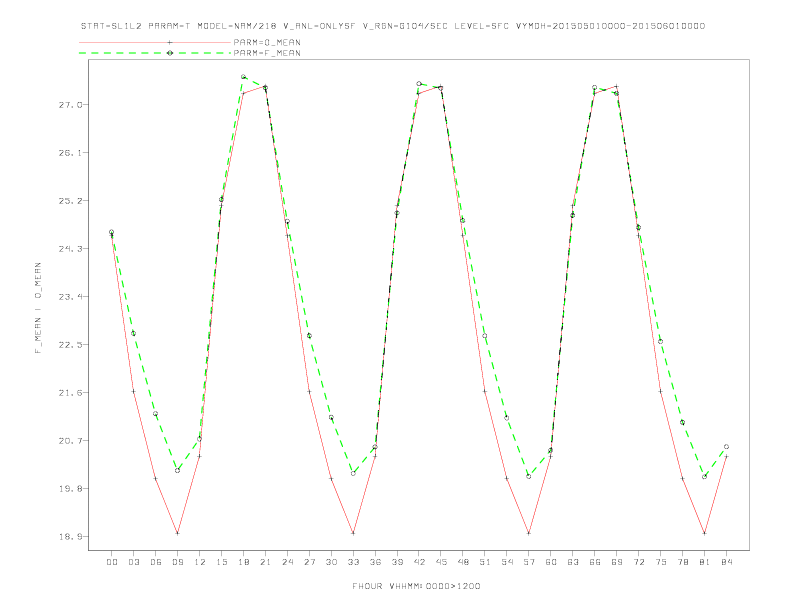The width and height of the screenshot is (792, 612).
Task: Click the green F_MEAN circle marker at hour 84
Action: [726, 447]
